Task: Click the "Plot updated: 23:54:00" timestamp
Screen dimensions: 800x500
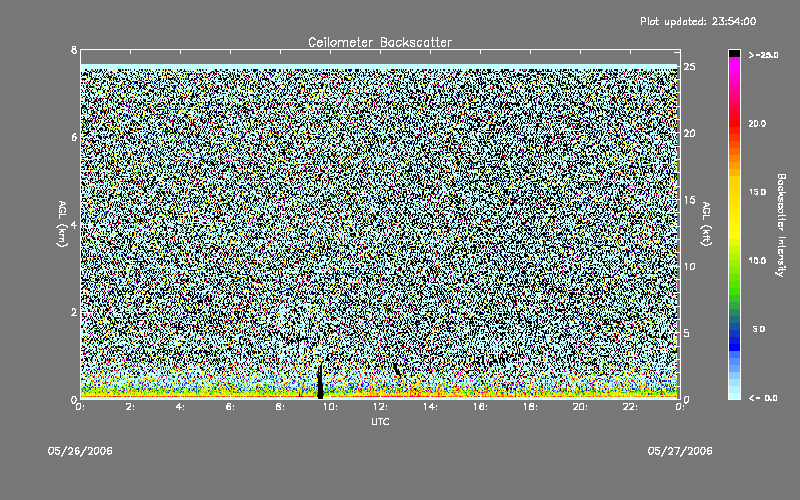Action: 698,21
